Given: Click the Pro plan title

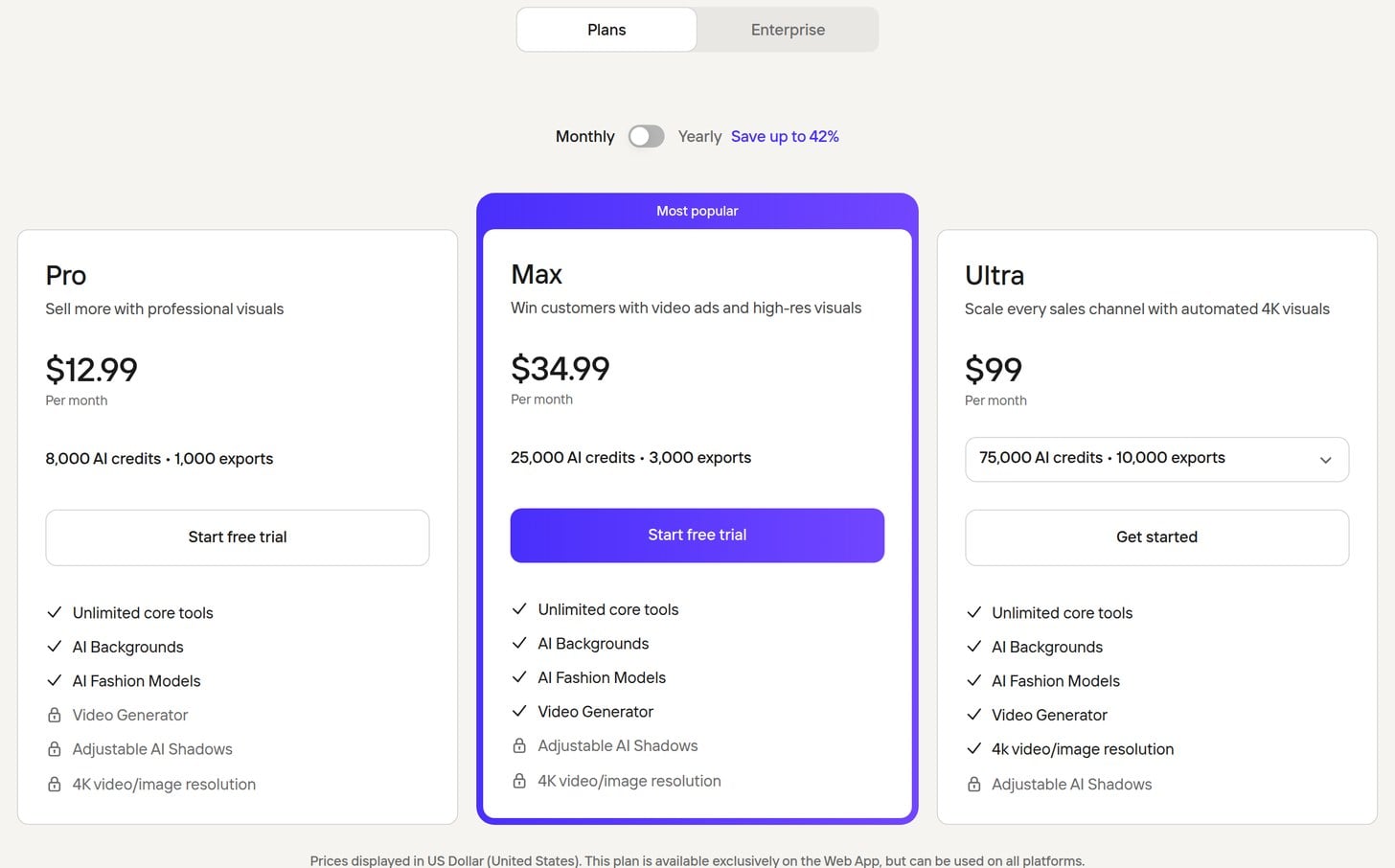Looking at the screenshot, I should [x=66, y=276].
